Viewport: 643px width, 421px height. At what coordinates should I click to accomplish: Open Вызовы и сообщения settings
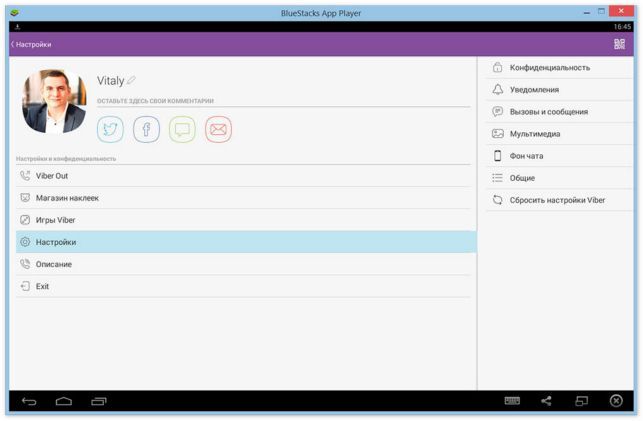click(559, 112)
